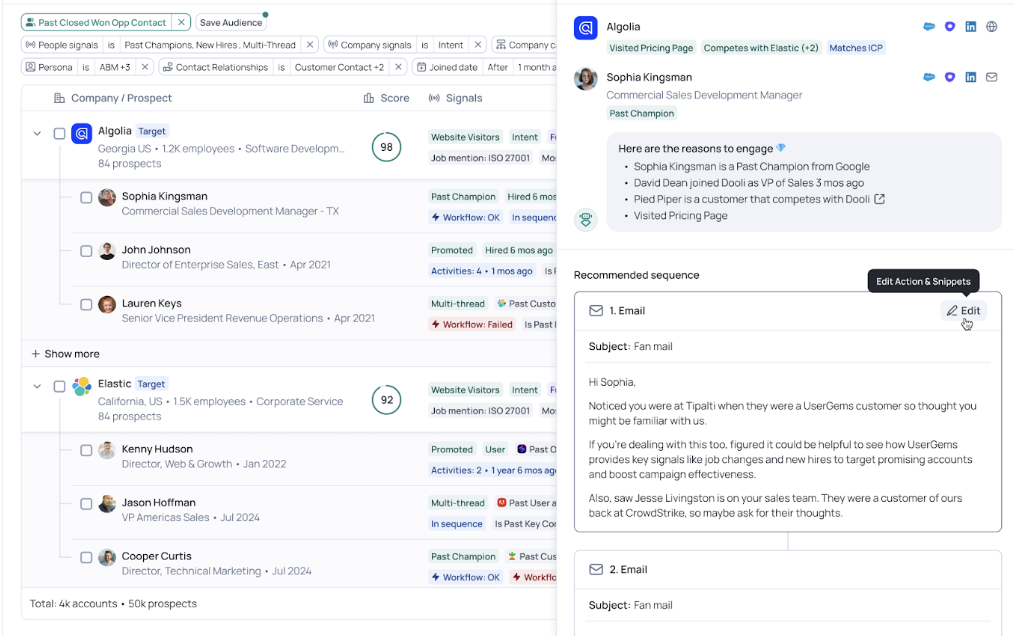The width and height of the screenshot is (1014, 636).
Task: Click Algolia logo in the company row
Action: (81, 133)
